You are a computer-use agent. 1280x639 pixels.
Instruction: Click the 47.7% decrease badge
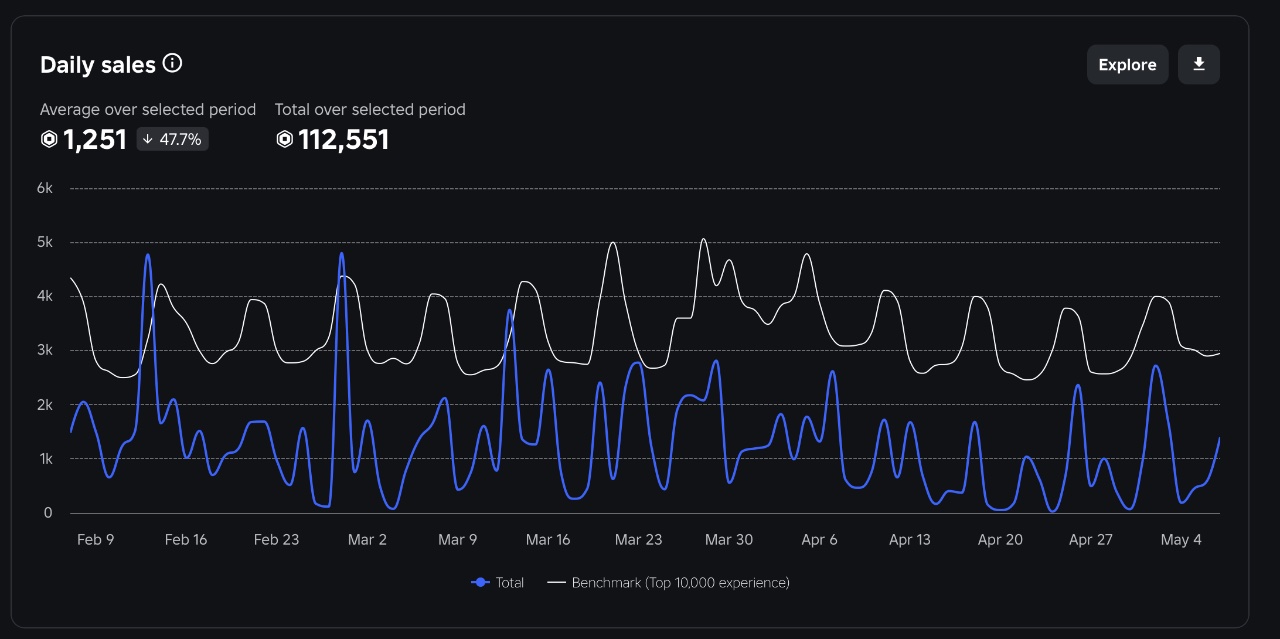[x=172, y=140]
